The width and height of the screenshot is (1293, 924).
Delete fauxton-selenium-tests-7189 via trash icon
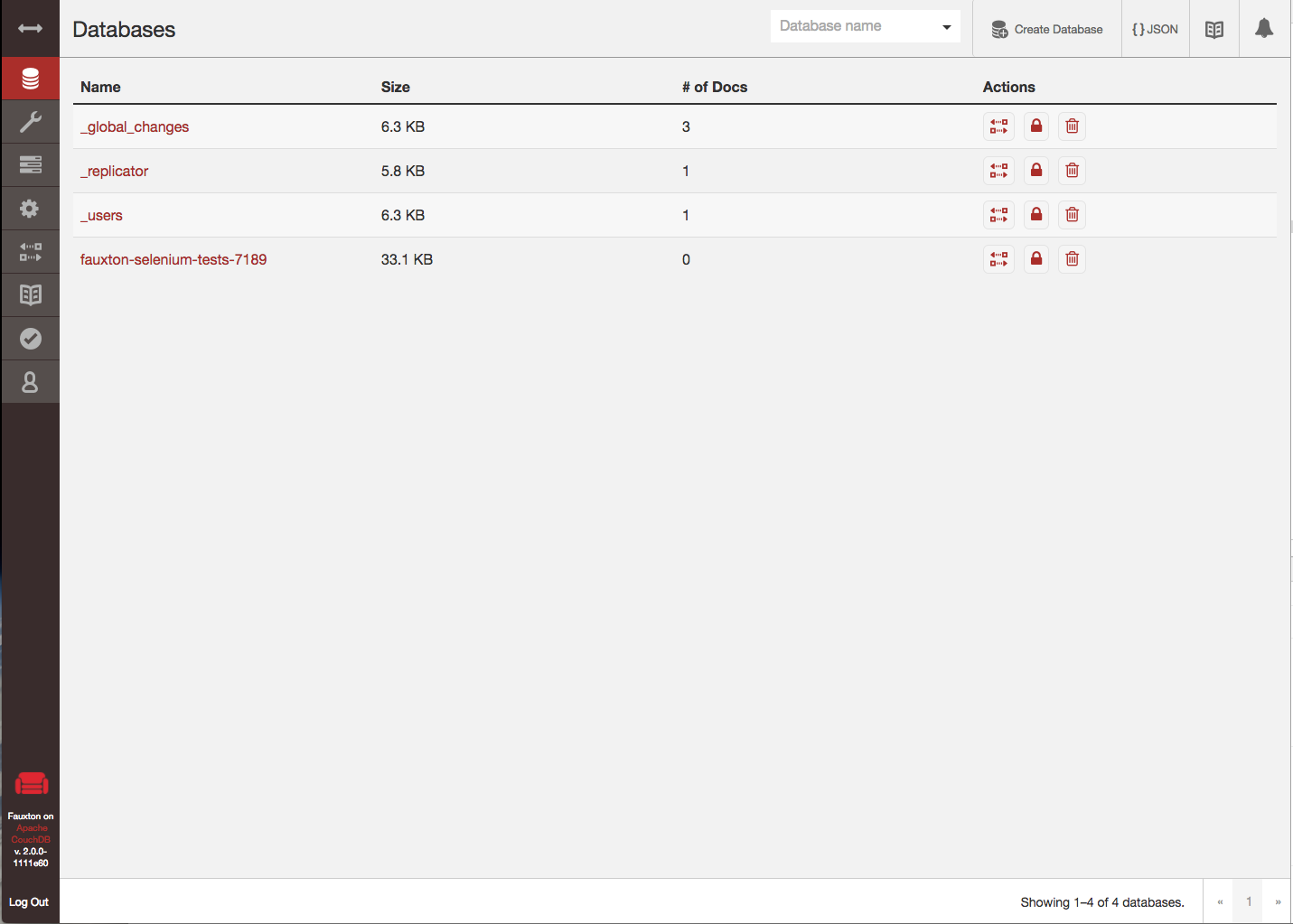click(1072, 259)
